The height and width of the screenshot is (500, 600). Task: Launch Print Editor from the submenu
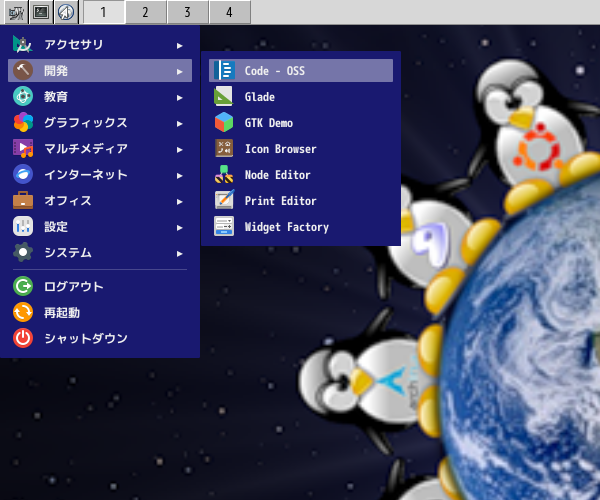(301, 200)
